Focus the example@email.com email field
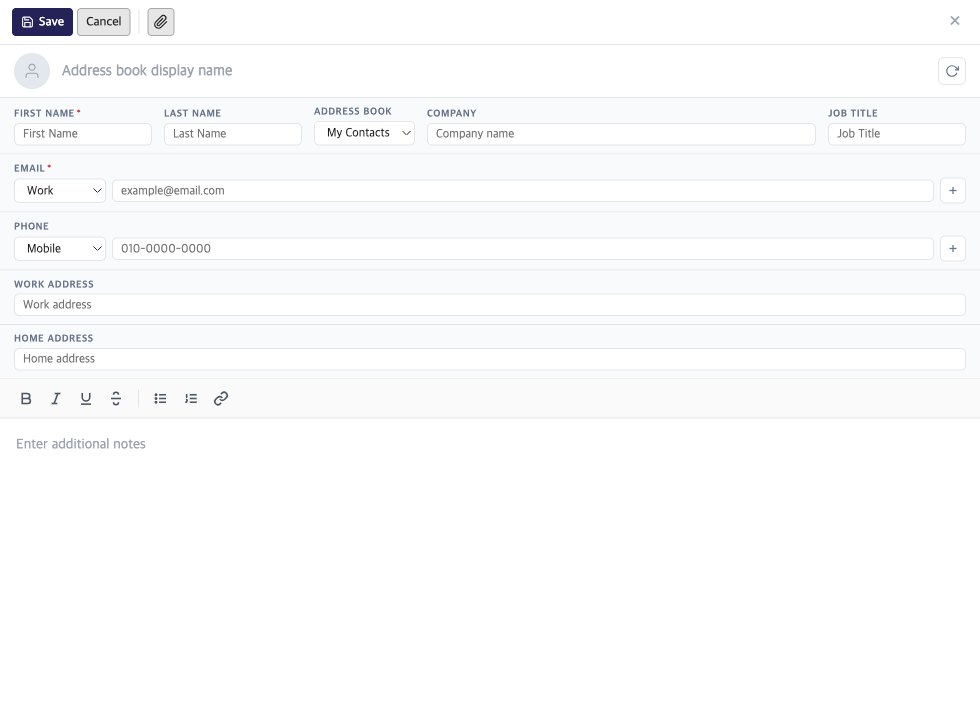Image resolution: width=980 pixels, height=720 pixels. [522, 191]
